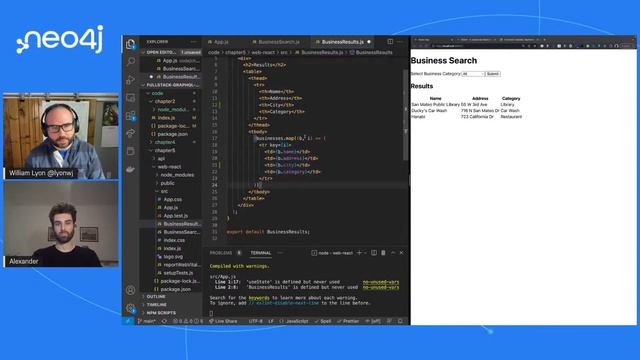
Task: Add a new terminal with plus icon
Action: click(359, 253)
